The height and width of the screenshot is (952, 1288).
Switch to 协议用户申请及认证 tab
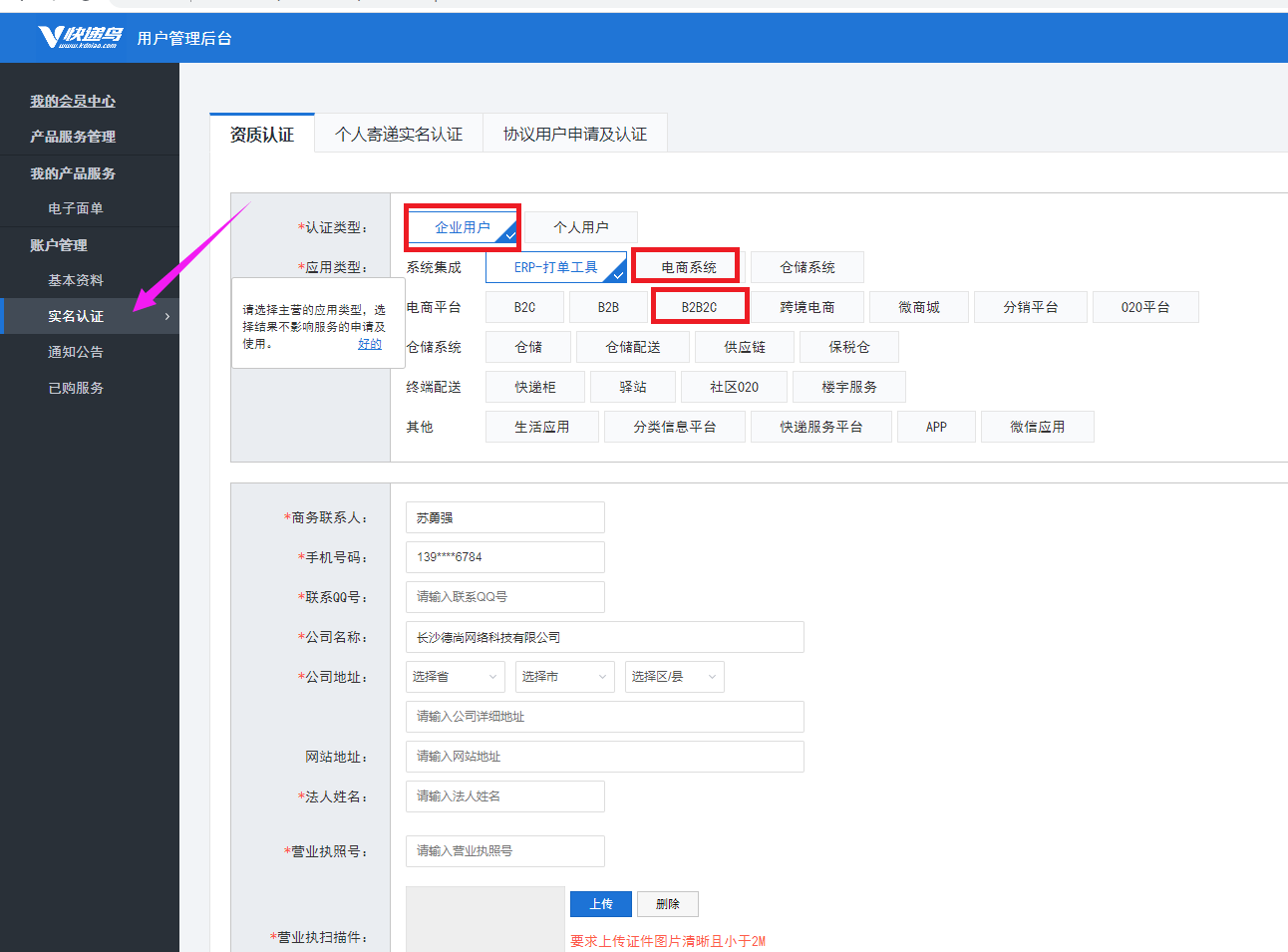coord(575,134)
